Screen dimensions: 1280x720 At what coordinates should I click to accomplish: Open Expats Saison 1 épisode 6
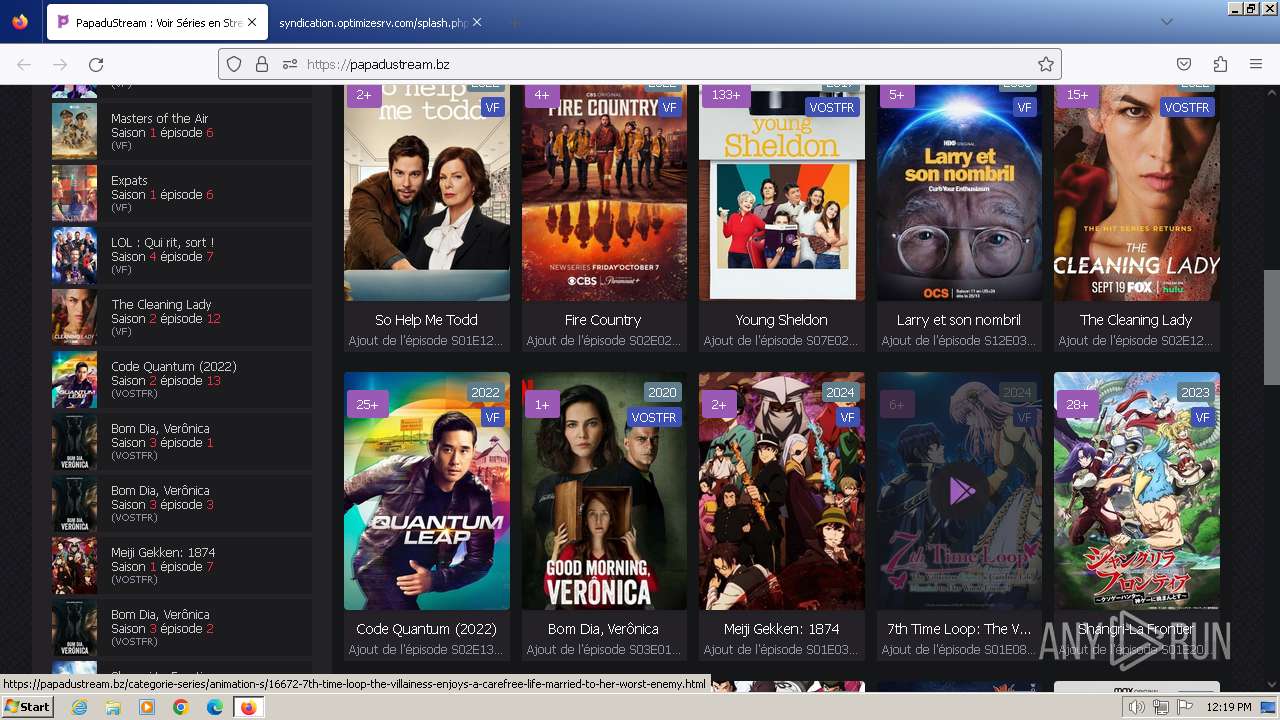pyautogui.click(x=182, y=194)
